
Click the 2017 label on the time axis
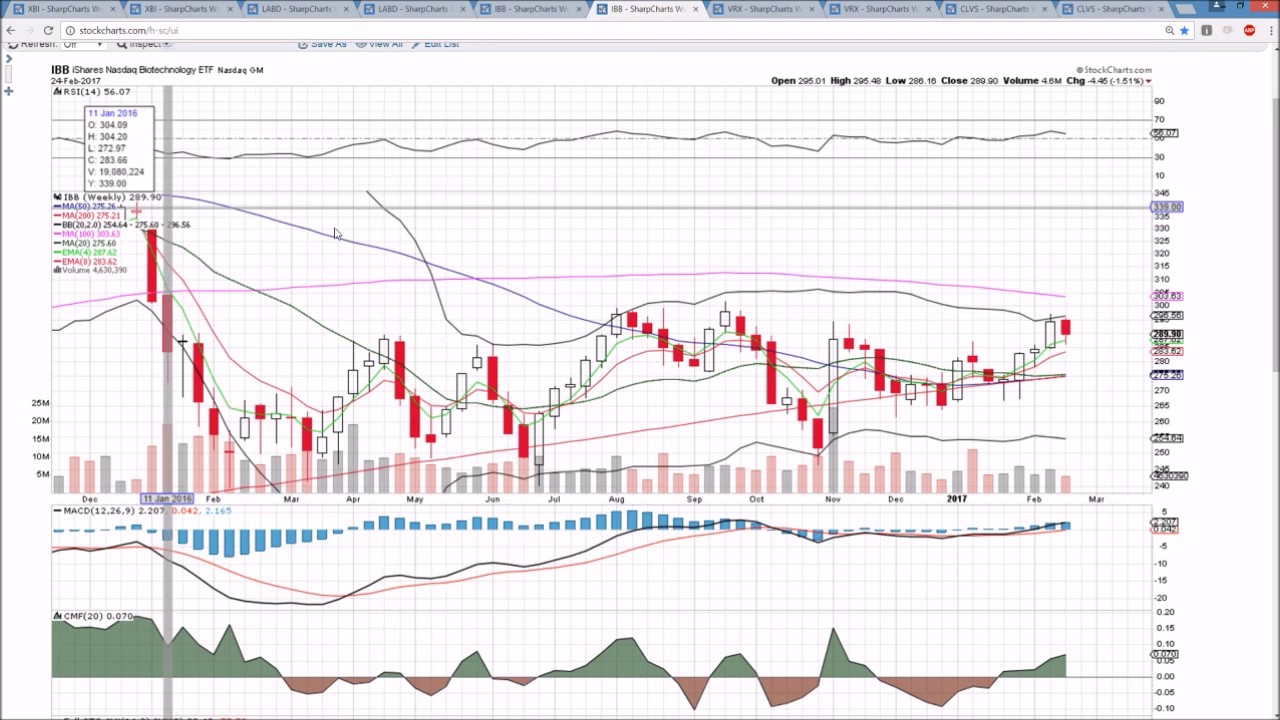point(957,499)
